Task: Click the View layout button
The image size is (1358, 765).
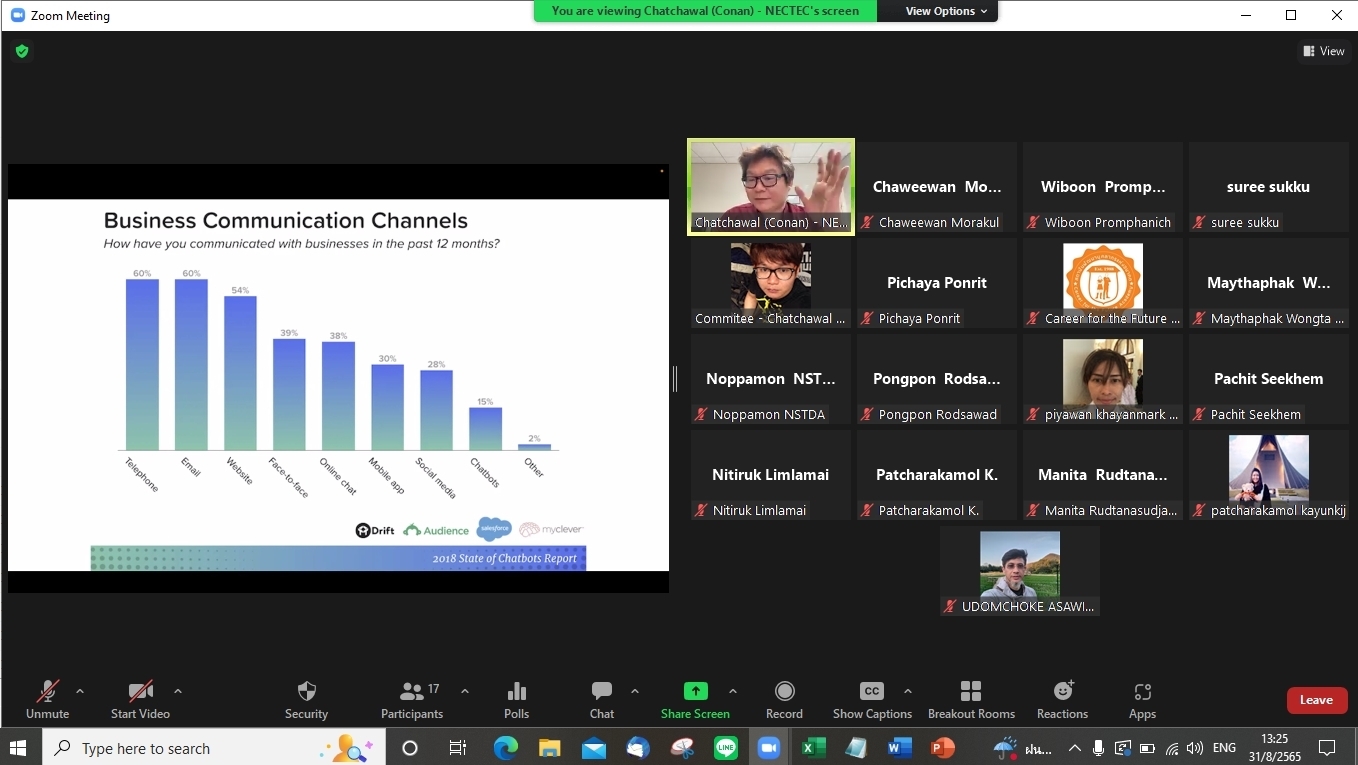Action: (x=1323, y=51)
